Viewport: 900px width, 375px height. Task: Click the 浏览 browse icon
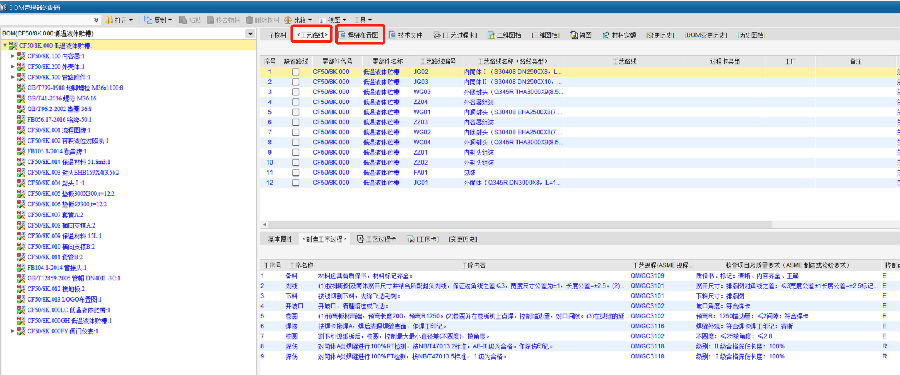[x=573, y=34]
